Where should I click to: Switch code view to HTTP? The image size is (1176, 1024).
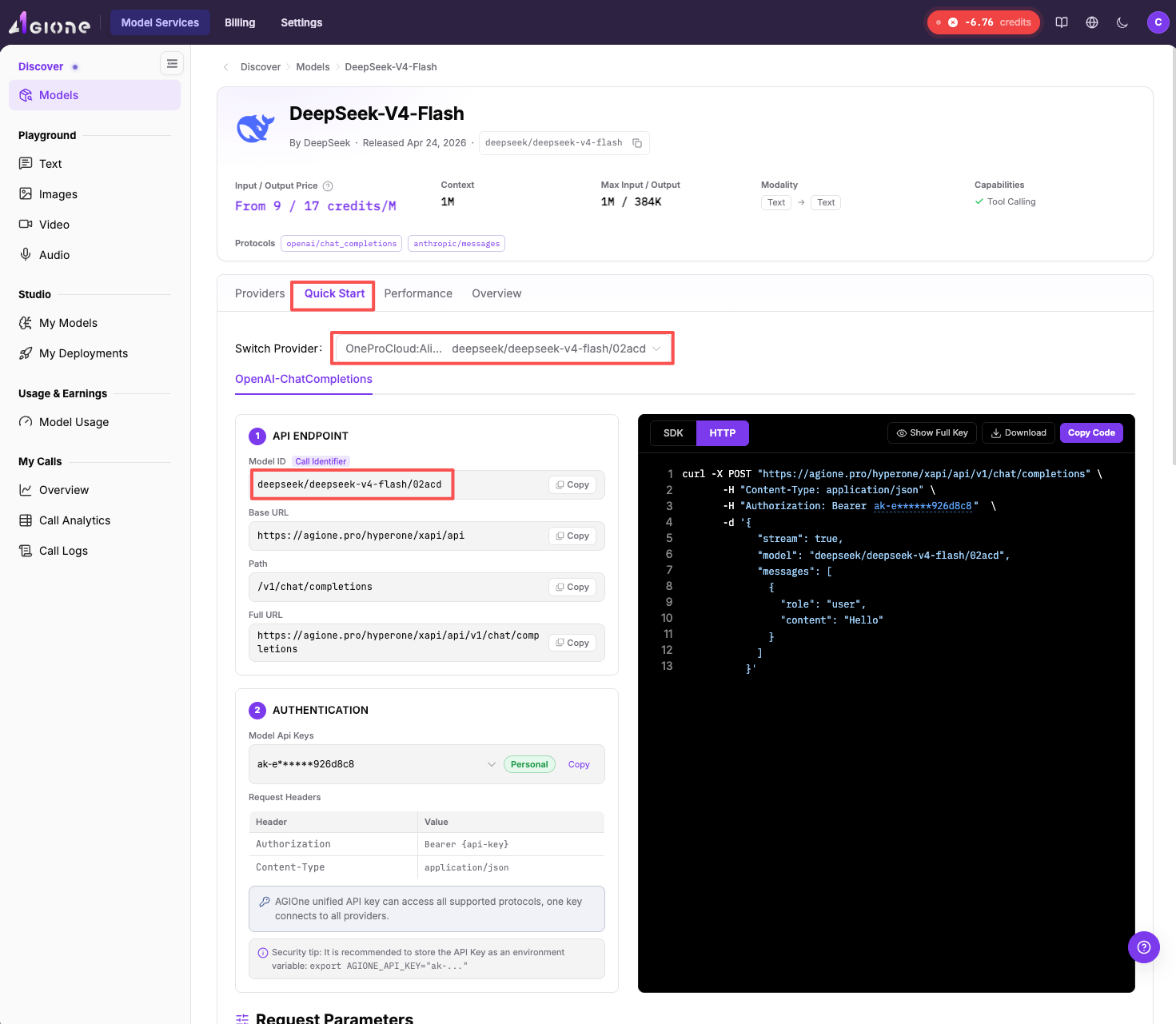tap(723, 433)
